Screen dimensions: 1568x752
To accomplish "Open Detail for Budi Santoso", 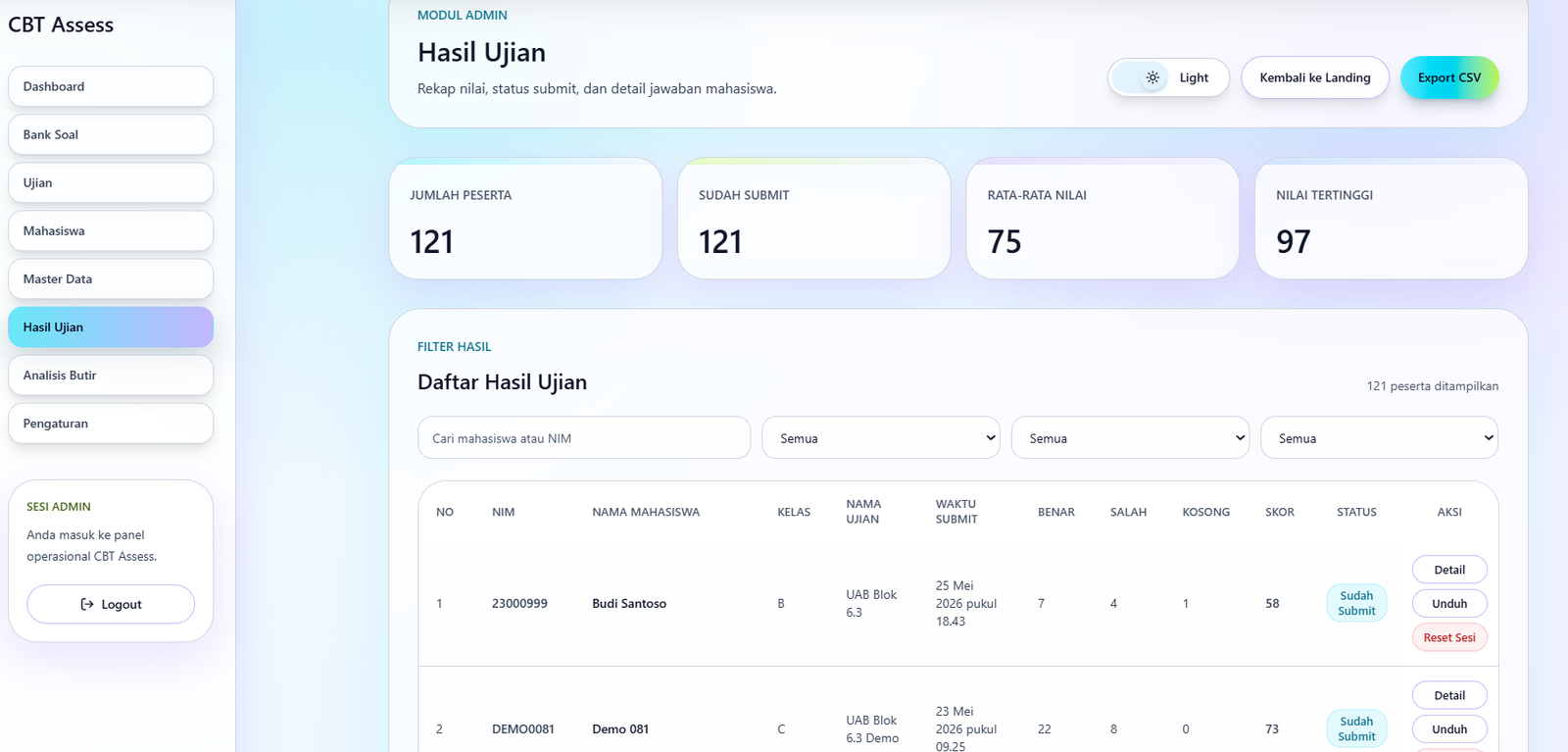I will (x=1449, y=570).
